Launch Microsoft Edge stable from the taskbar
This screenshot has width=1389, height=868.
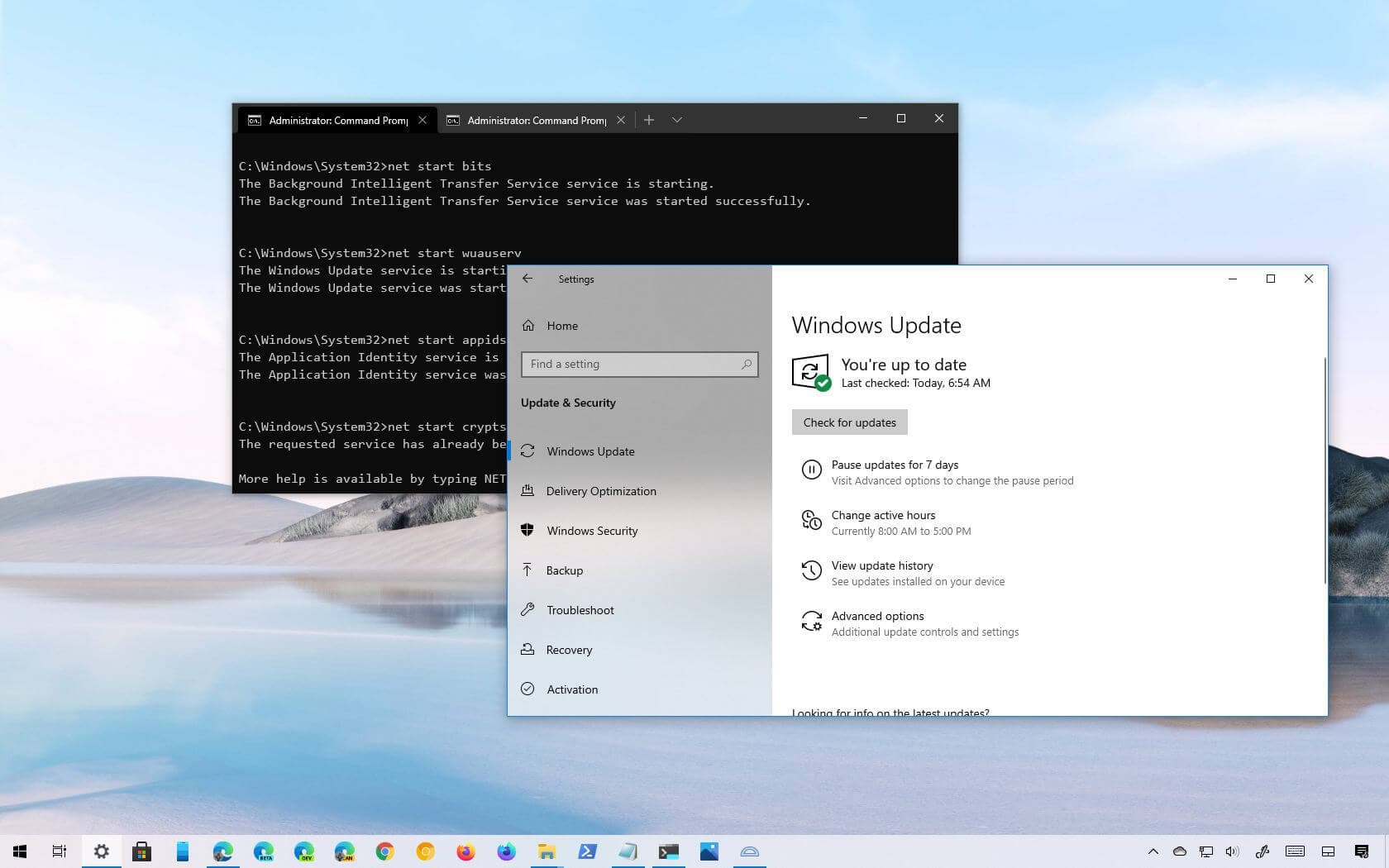(x=222, y=851)
